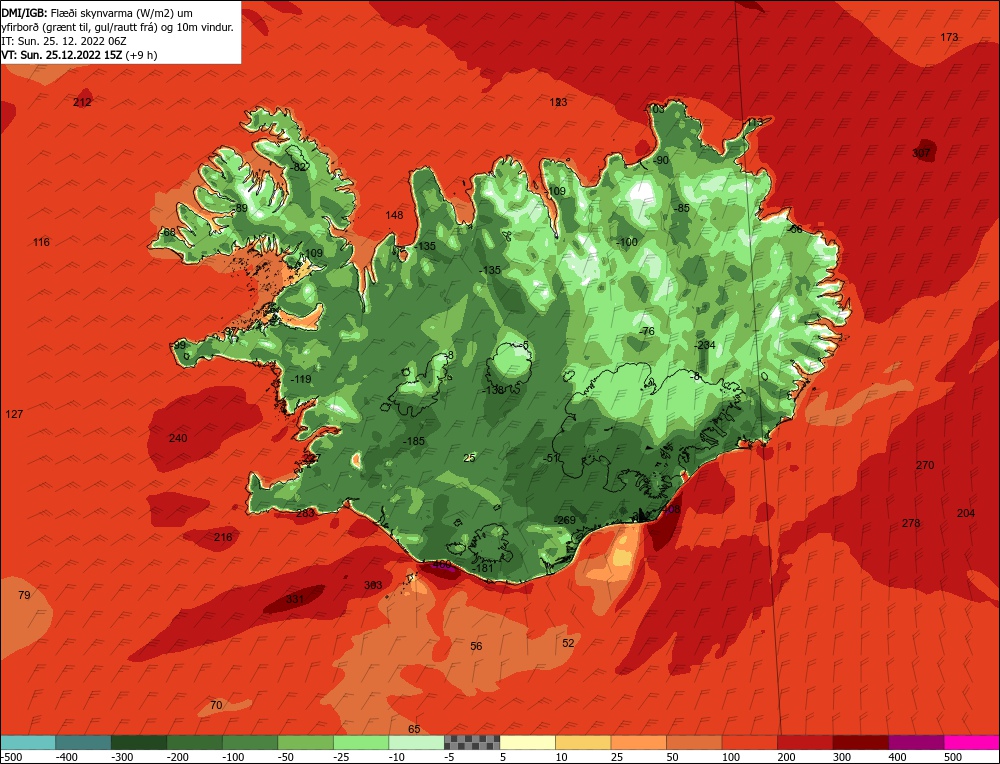Click the value 307 on the dark red spot
This screenshot has height=764, width=1000.
coord(921,153)
